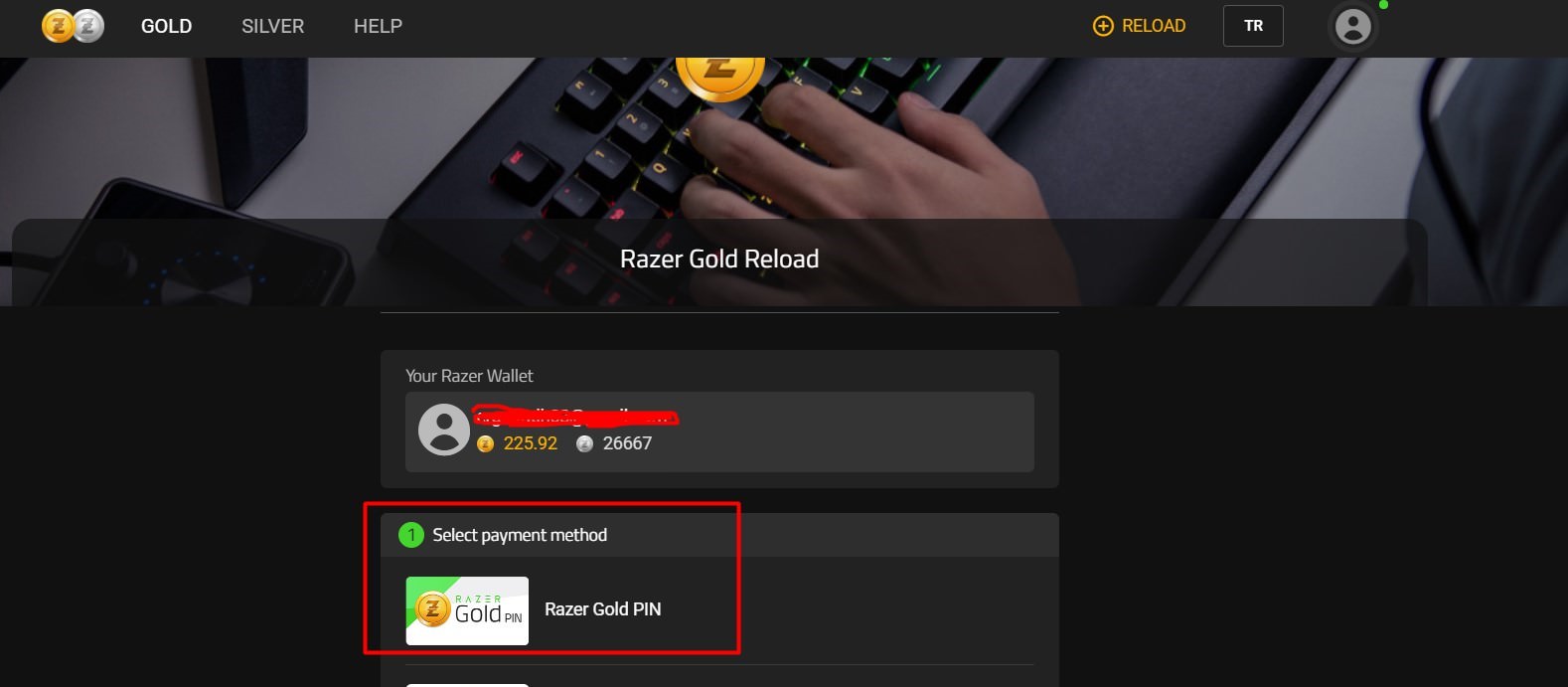The image size is (1568, 687).
Task: Click the silver coin balance icon
Action: click(x=584, y=443)
